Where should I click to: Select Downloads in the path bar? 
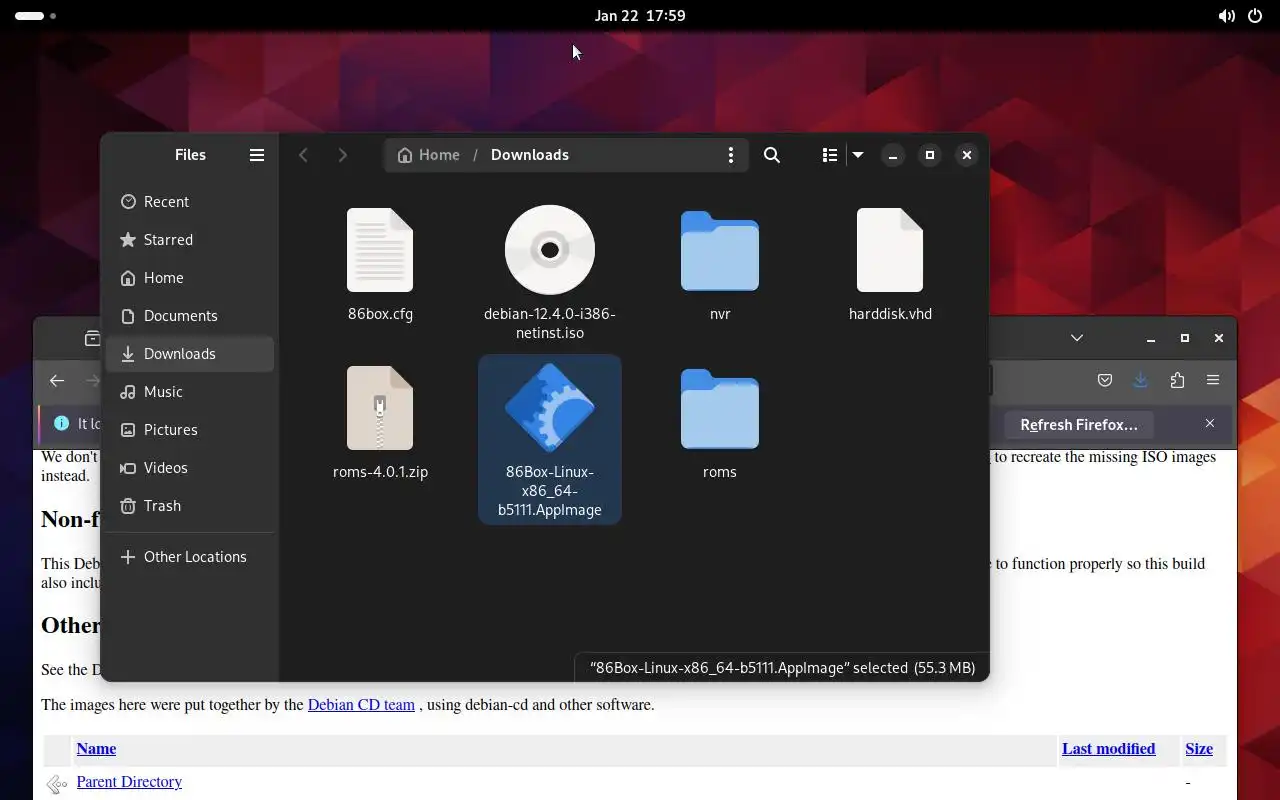pyautogui.click(x=530, y=155)
